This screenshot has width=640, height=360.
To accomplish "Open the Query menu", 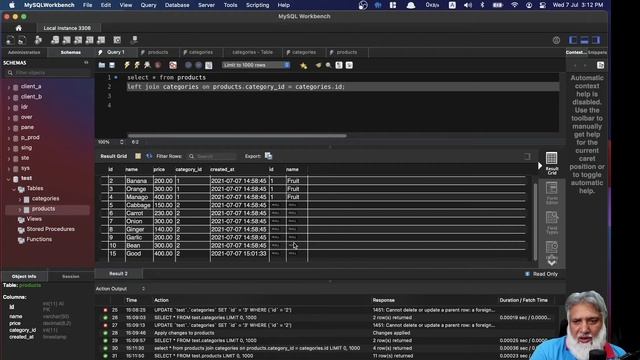I will point(148,5).
